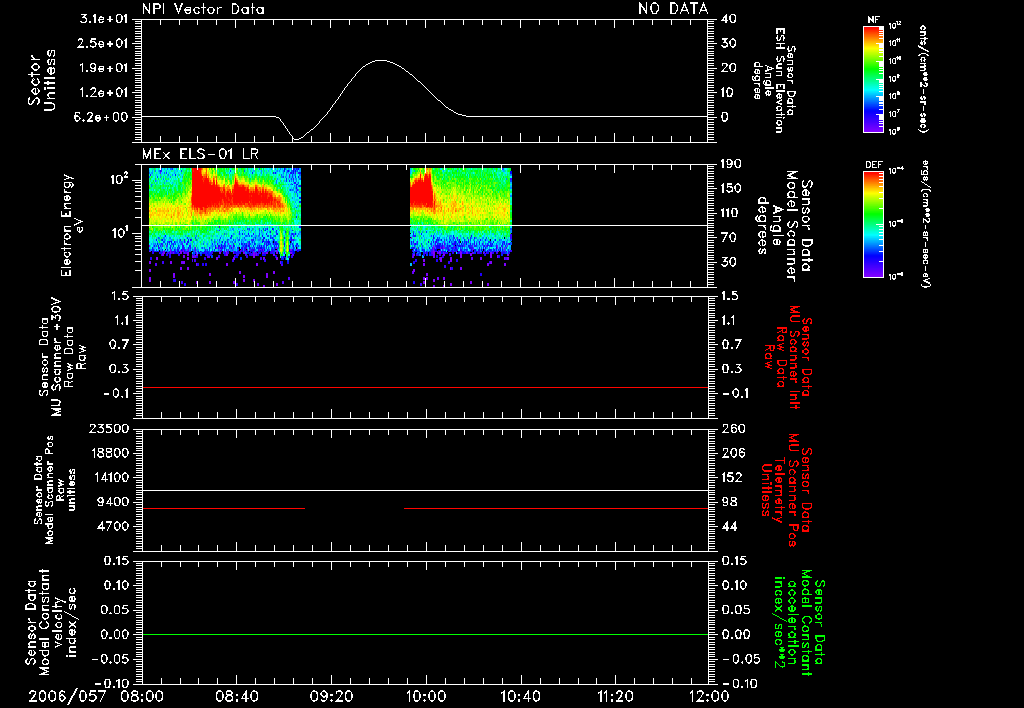This screenshot has width=1024, height=708.
Task: Click the peak of the Sun Elevation curve
Action: [380, 61]
